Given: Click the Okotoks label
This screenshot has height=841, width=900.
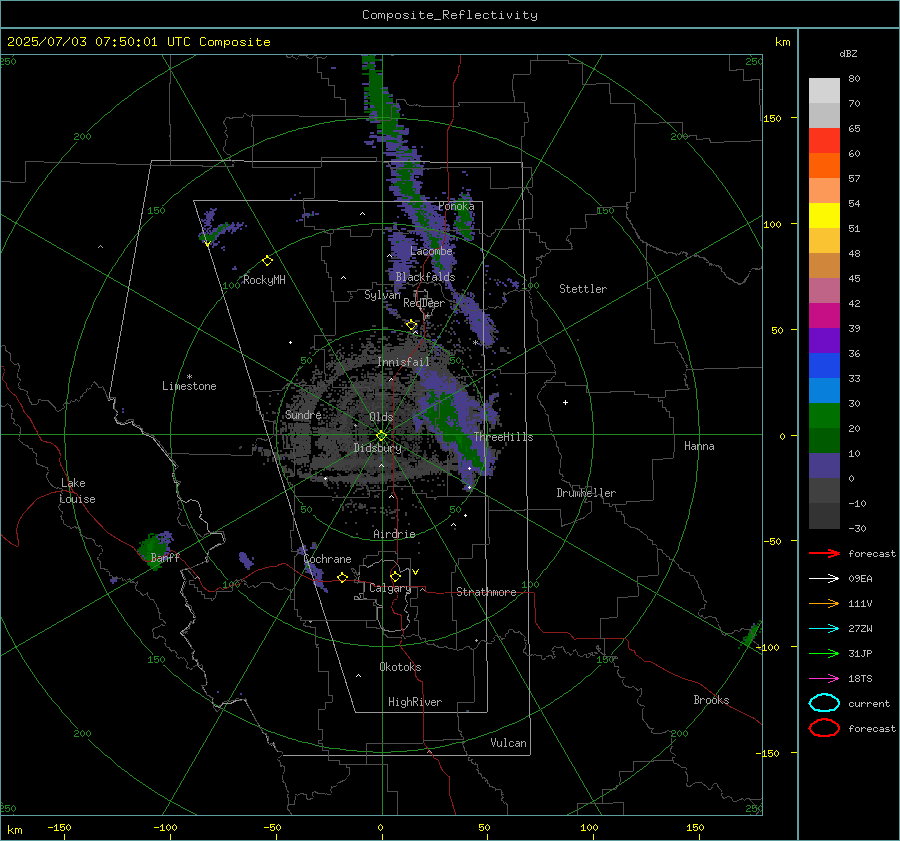Looking at the screenshot, I should click(x=400, y=667).
